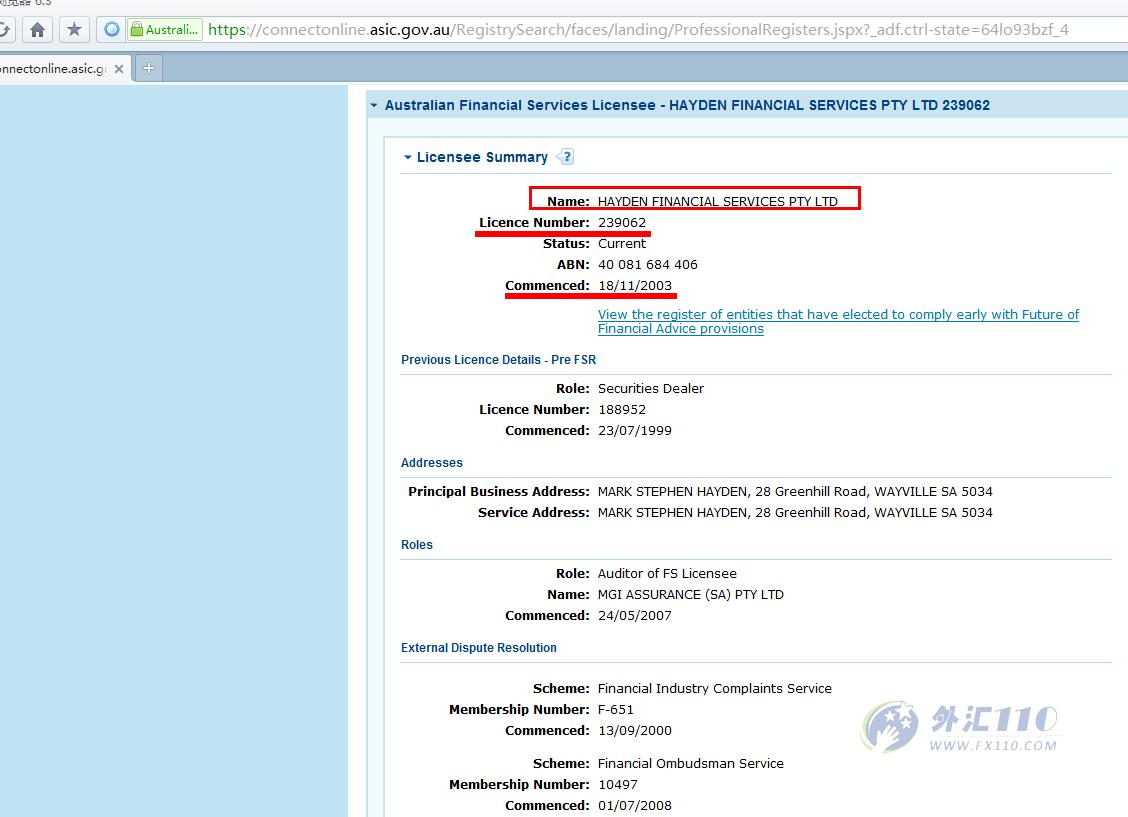The width and height of the screenshot is (1128, 817).
Task: Click the Service Address value
Action: [795, 512]
